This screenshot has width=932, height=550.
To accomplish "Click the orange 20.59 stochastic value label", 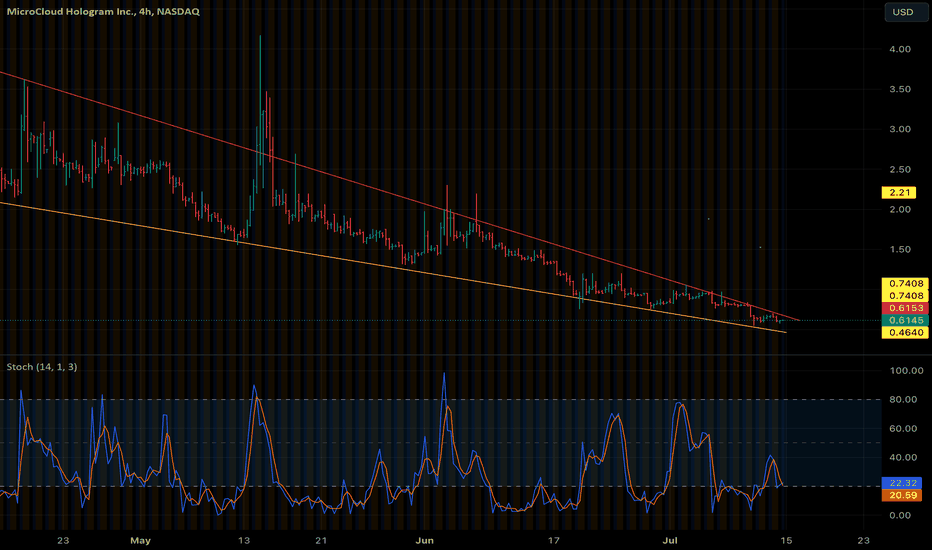I will (902, 495).
